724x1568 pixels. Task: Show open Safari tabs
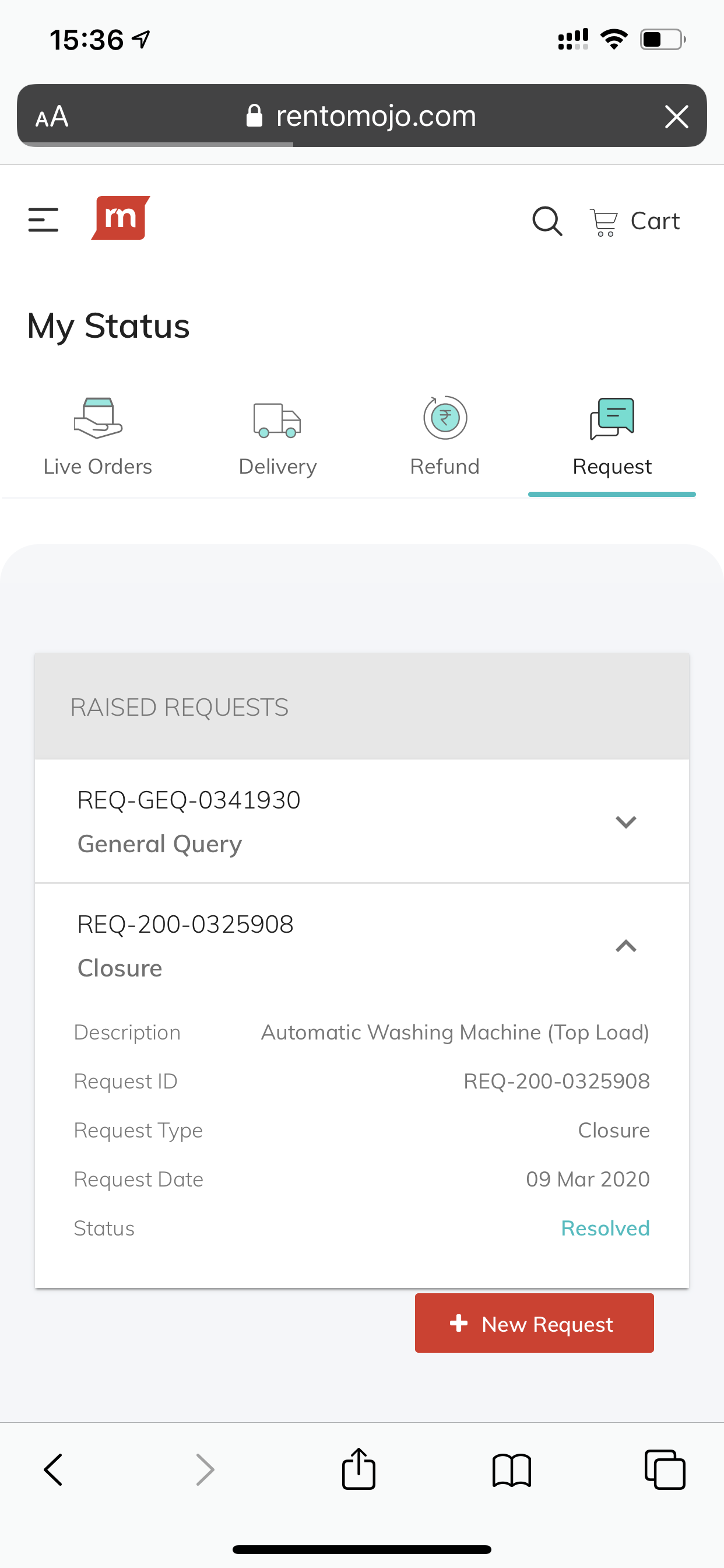coord(665,1469)
